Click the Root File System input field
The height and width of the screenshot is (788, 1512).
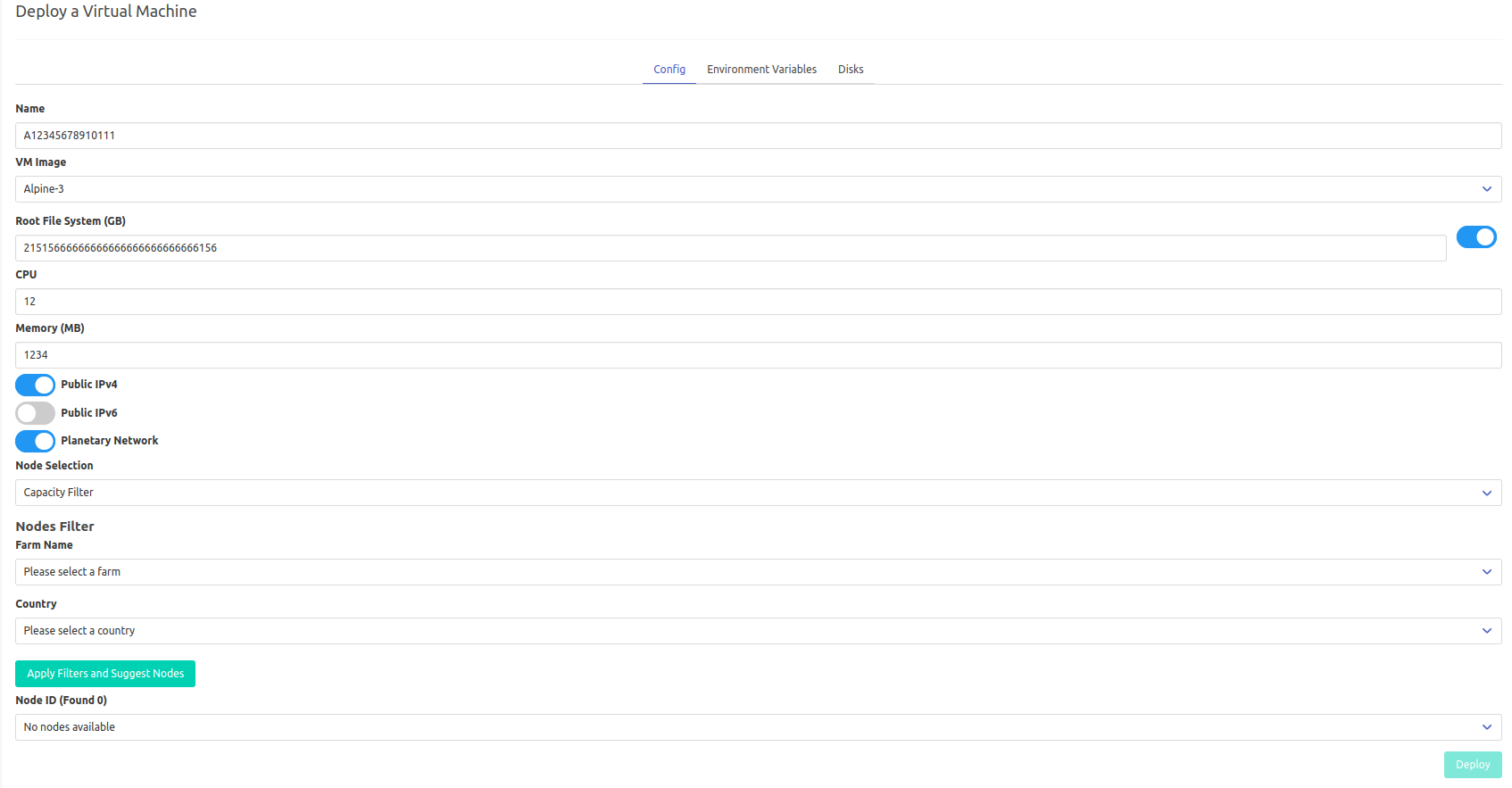(x=730, y=248)
